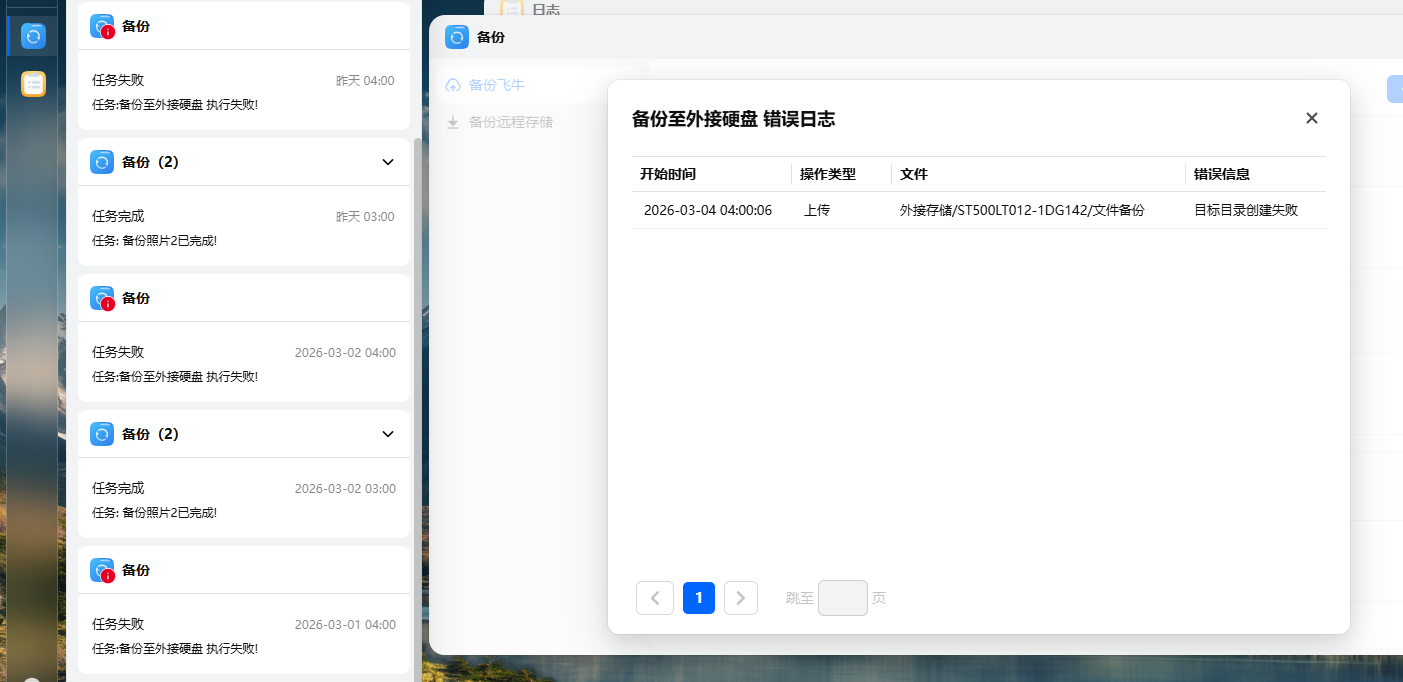Go to next page in error log
1403x682 pixels.
(741, 598)
